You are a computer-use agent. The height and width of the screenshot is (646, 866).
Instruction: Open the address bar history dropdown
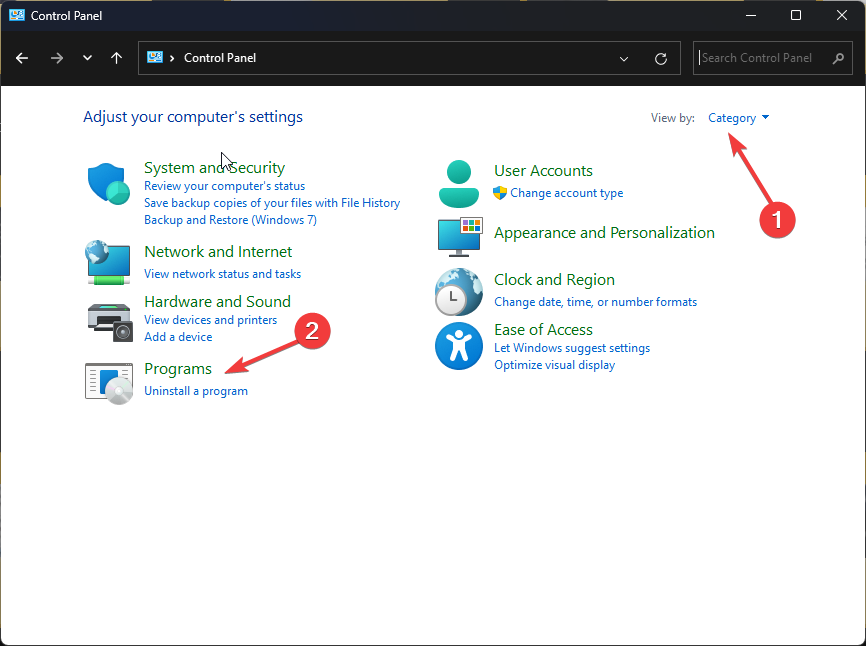coord(625,58)
